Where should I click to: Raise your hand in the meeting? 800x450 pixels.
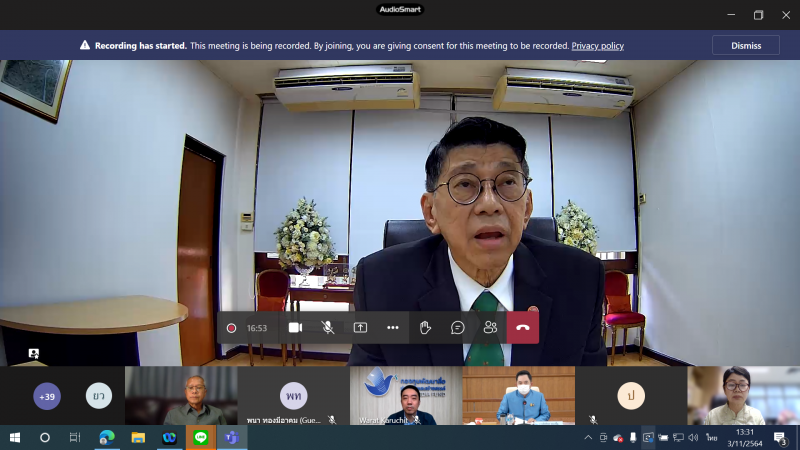(425, 328)
